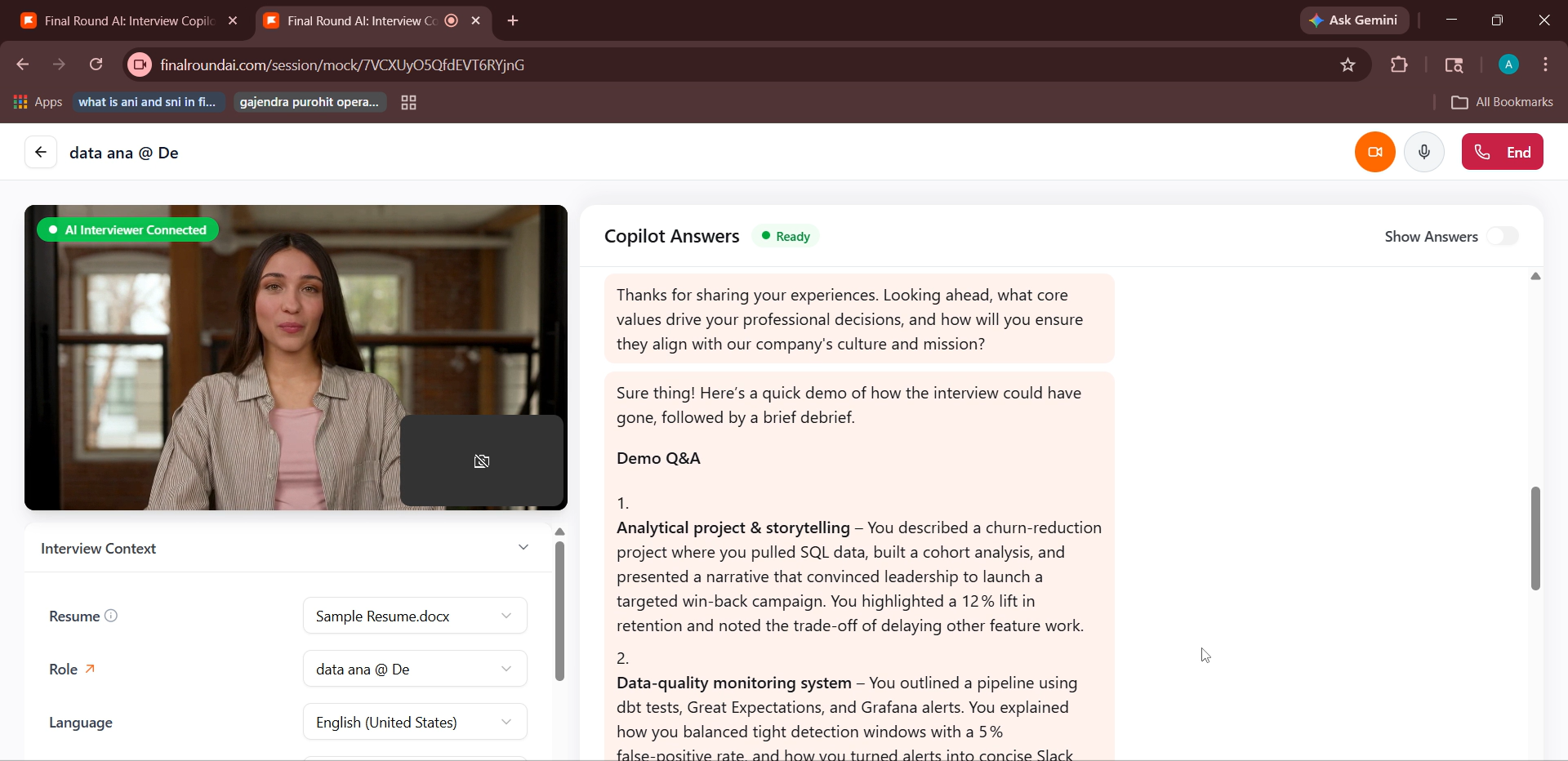Click the tab groups grid icon in bookmarks bar
Screen dimensions: 1568x761
click(408, 103)
